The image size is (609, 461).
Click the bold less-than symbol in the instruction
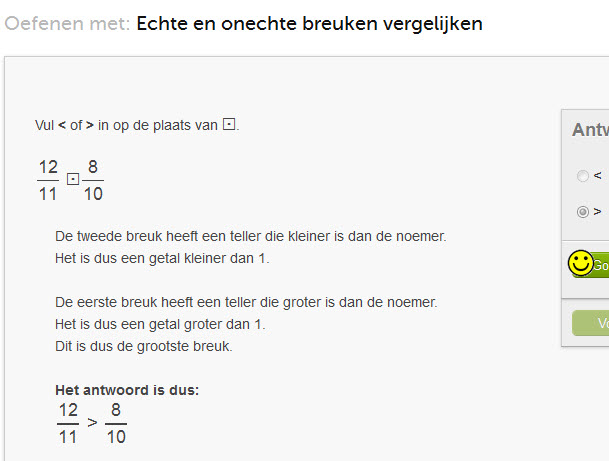[62, 125]
